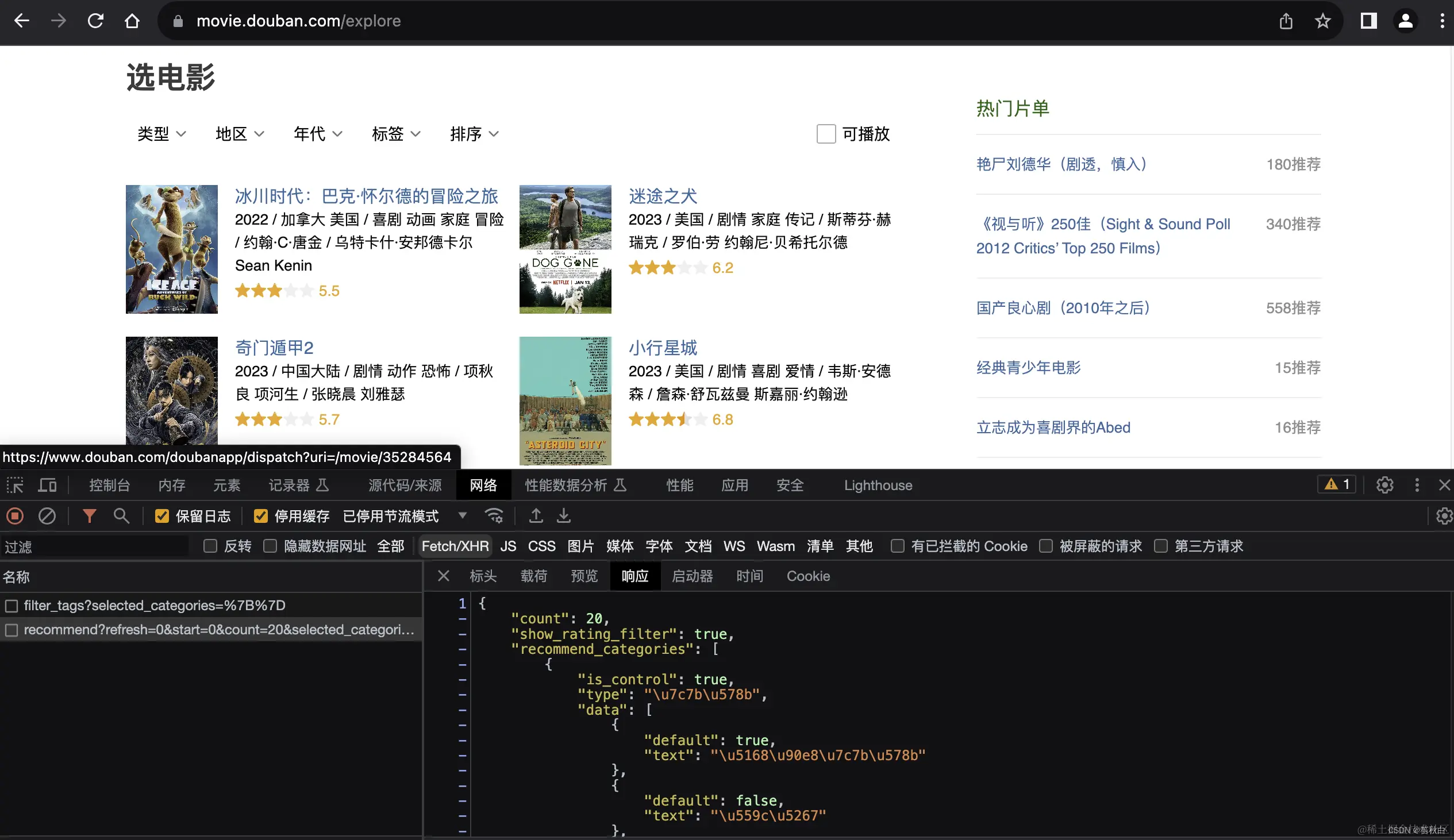Clear the network request log

click(47, 516)
